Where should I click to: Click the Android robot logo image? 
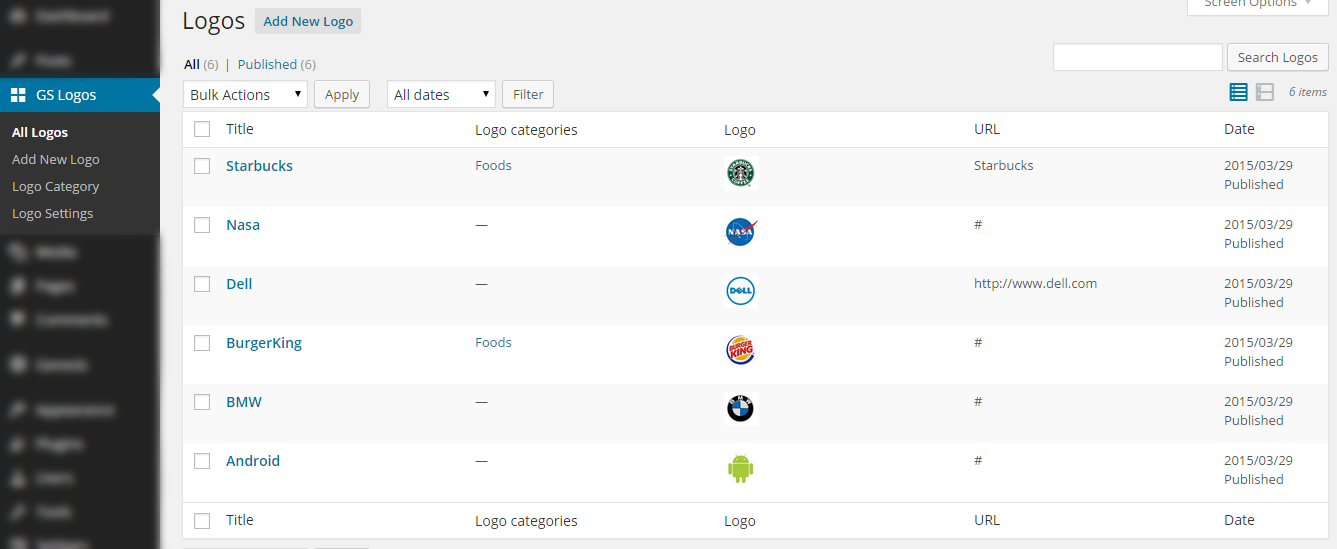740,468
